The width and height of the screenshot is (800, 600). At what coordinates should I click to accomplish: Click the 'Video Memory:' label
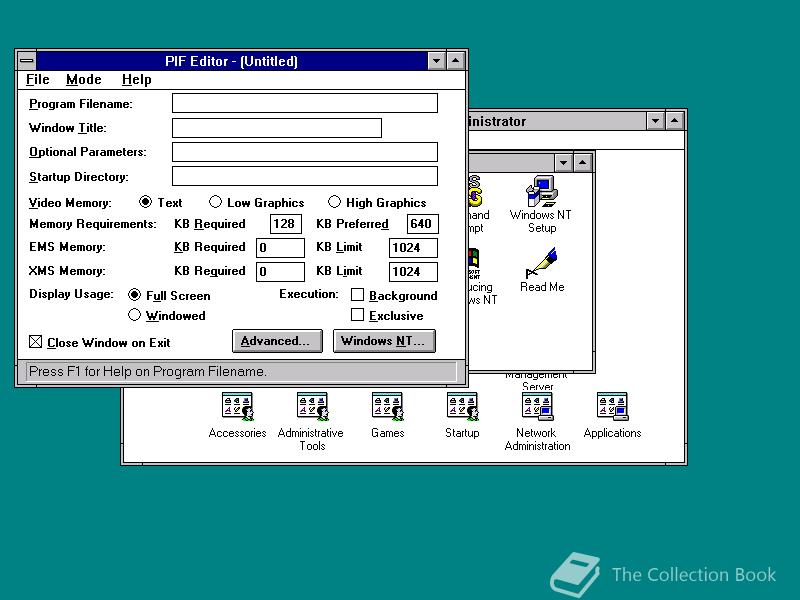tap(70, 203)
